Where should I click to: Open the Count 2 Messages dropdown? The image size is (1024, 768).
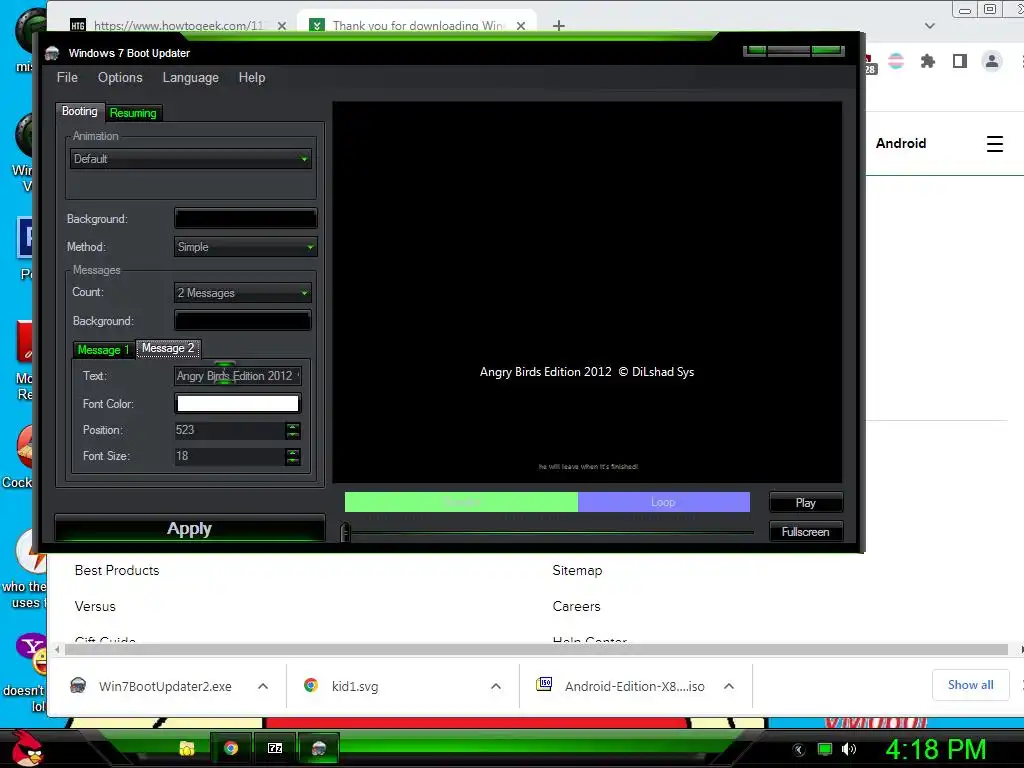242,293
